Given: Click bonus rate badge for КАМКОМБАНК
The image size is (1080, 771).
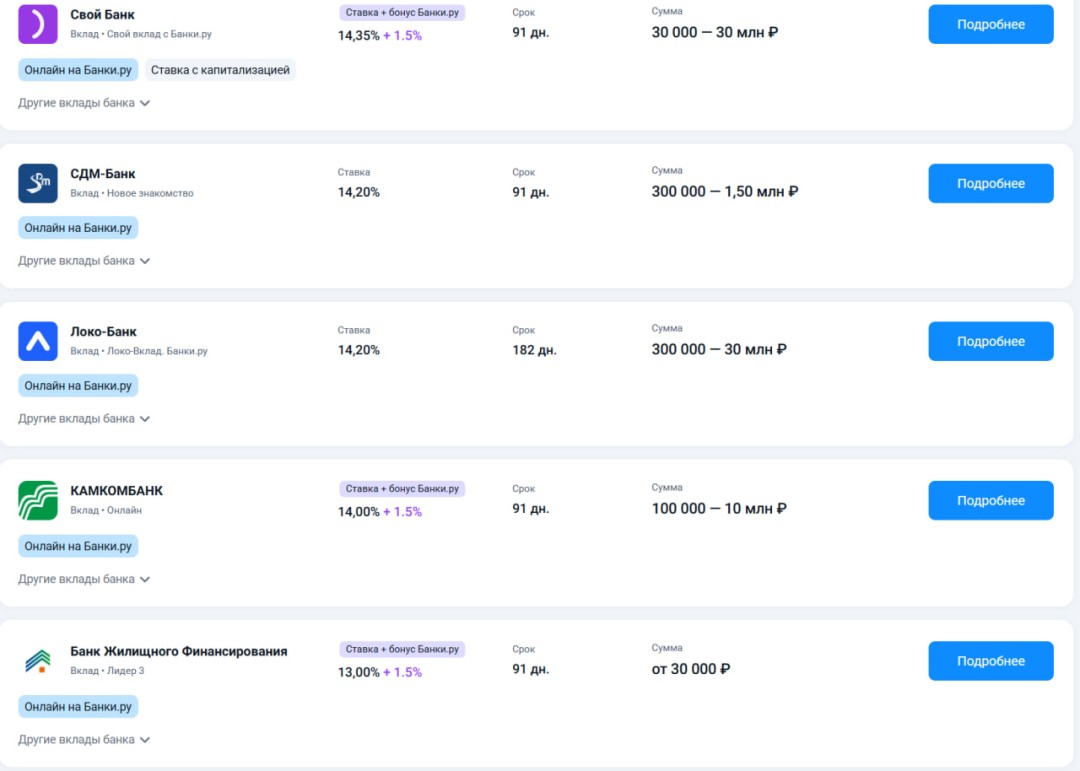Looking at the screenshot, I should (x=402, y=489).
